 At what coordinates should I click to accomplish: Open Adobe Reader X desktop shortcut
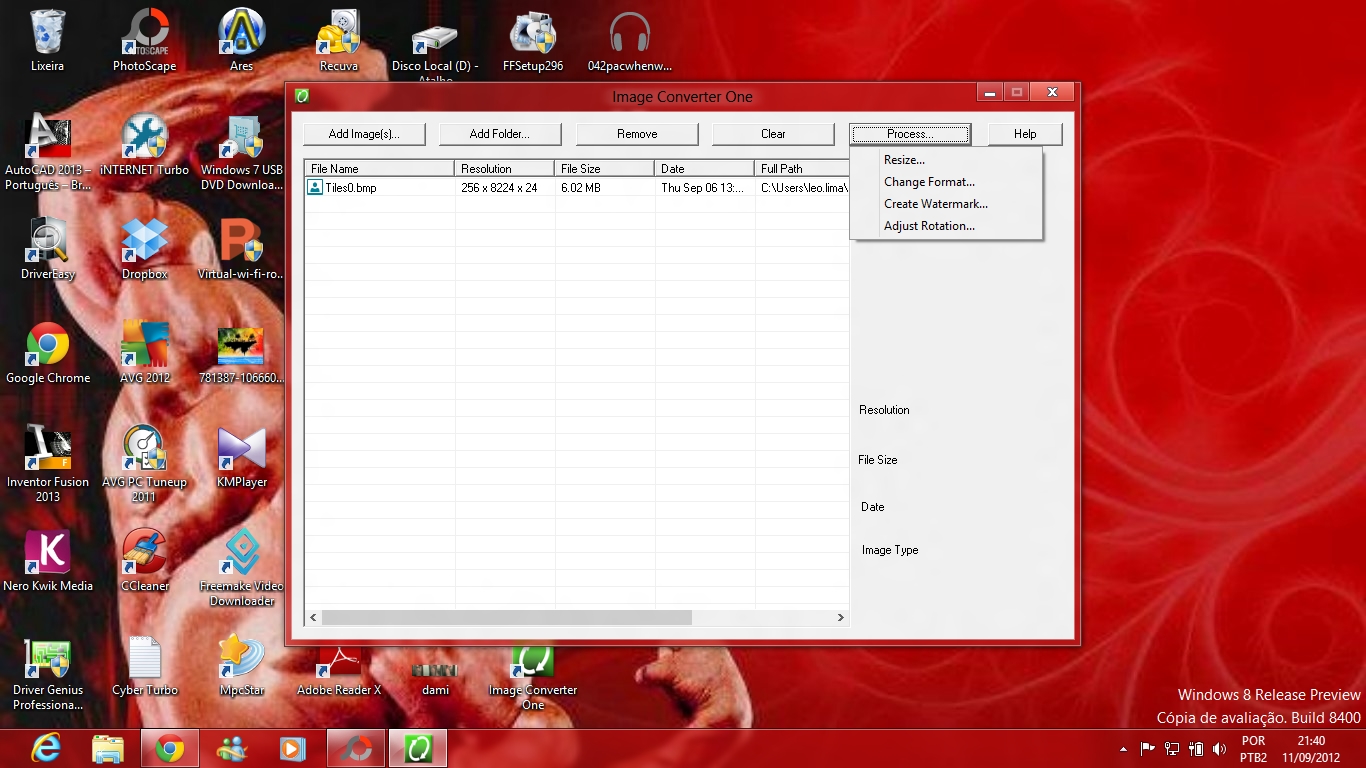coord(339,671)
